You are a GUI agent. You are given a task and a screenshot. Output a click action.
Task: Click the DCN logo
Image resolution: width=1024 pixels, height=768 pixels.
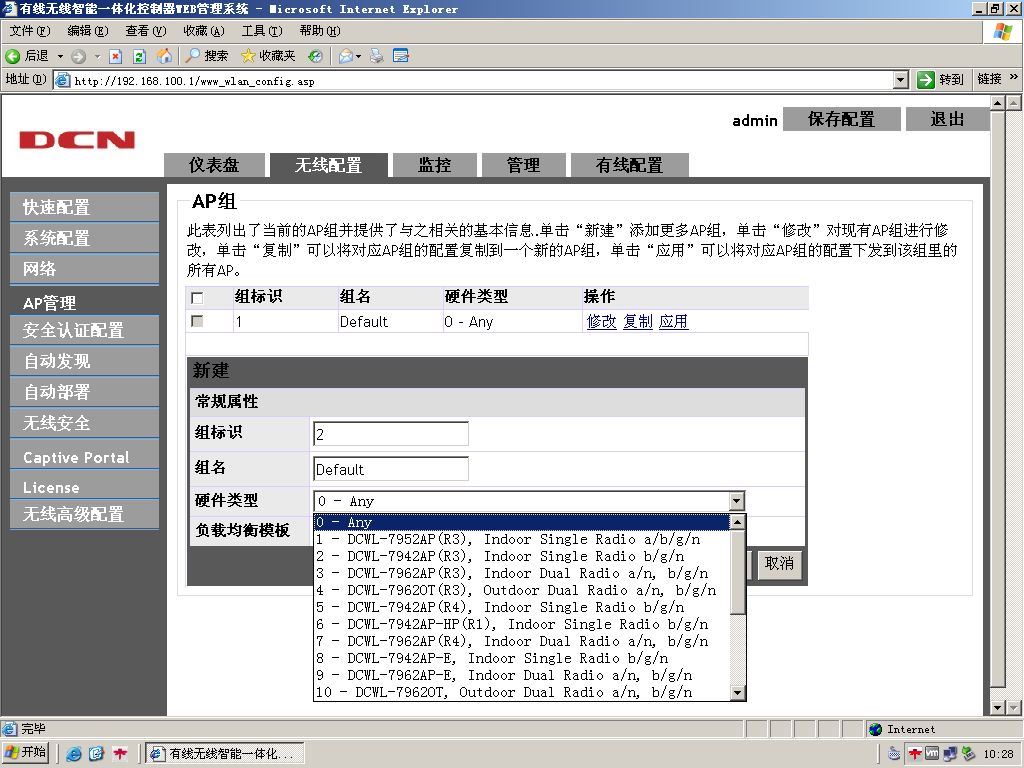(77, 140)
